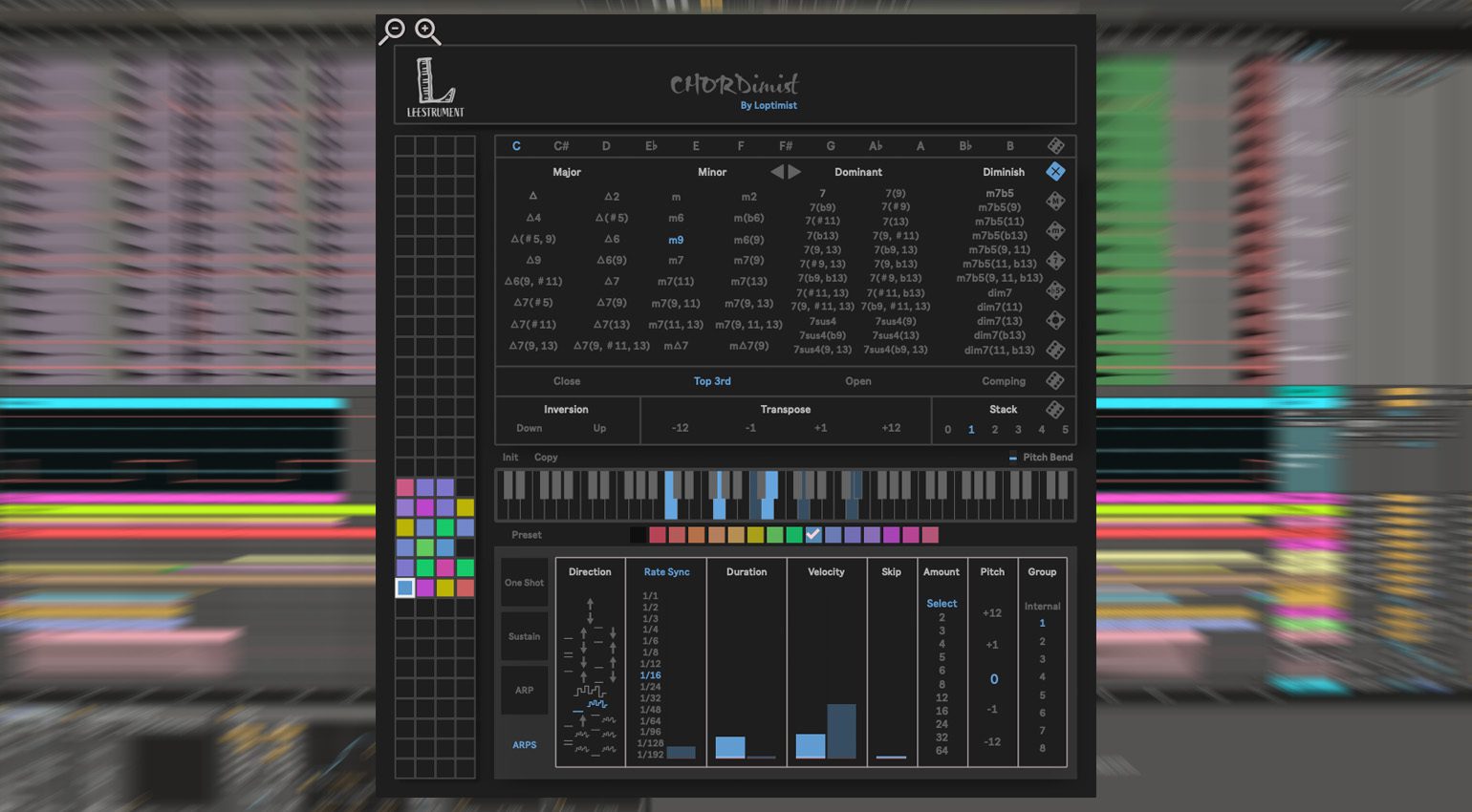This screenshot has height=812, width=1472.
Task: Select the checked blue preset swatch
Action: click(813, 535)
